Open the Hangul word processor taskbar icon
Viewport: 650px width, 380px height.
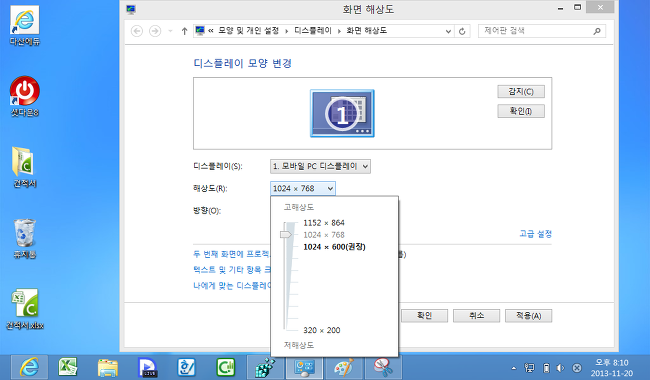tap(187, 367)
